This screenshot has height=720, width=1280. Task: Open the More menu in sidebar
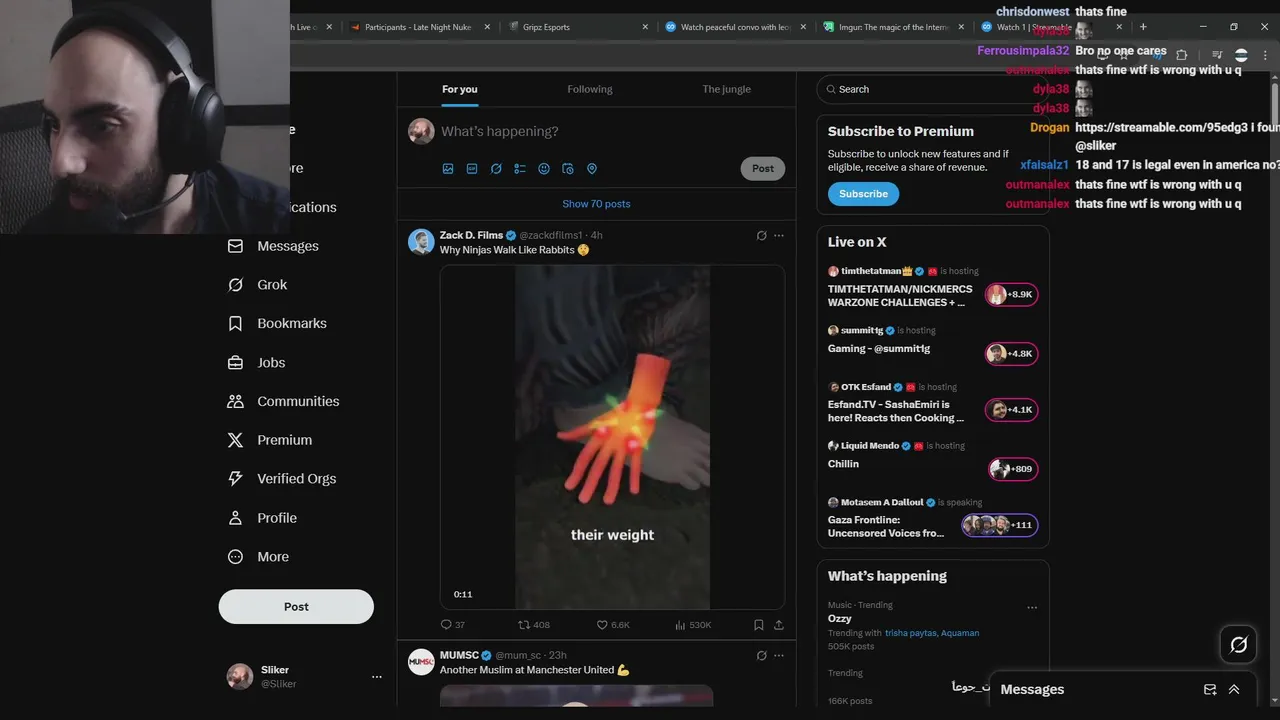(x=258, y=557)
